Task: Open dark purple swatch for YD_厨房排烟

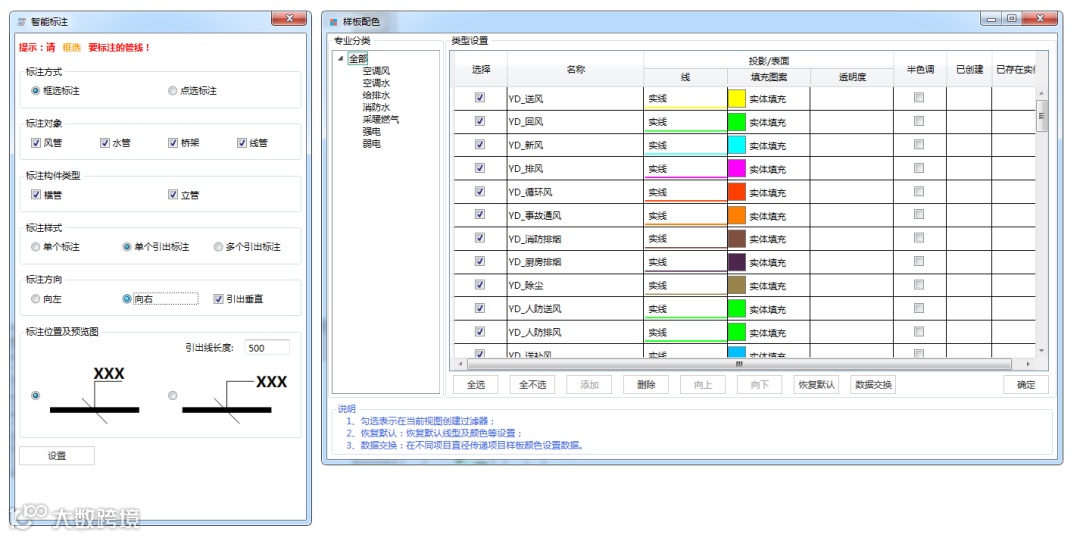Action: point(737,262)
